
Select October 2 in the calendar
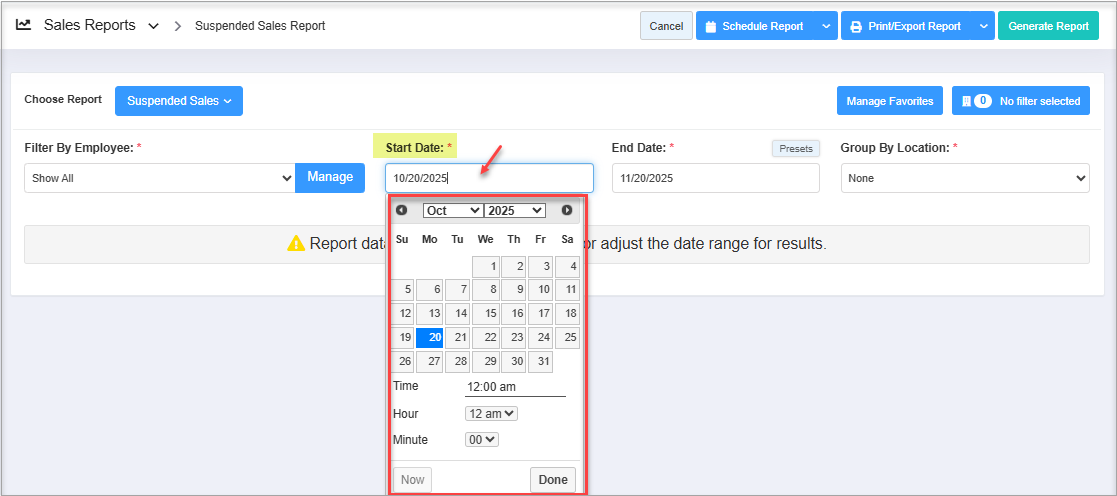pyautogui.click(x=514, y=267)
